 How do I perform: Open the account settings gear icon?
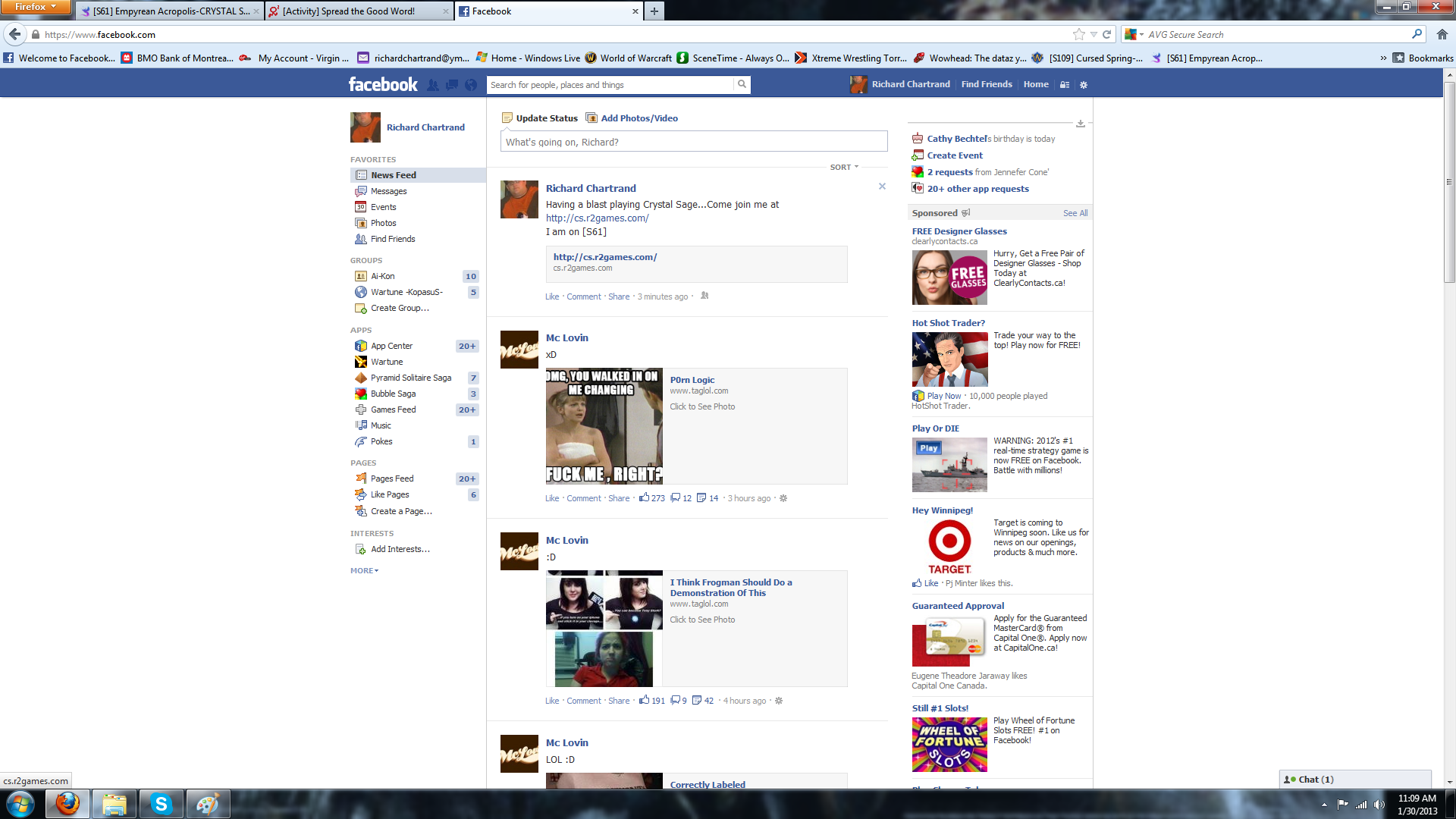coord(1084,85)
